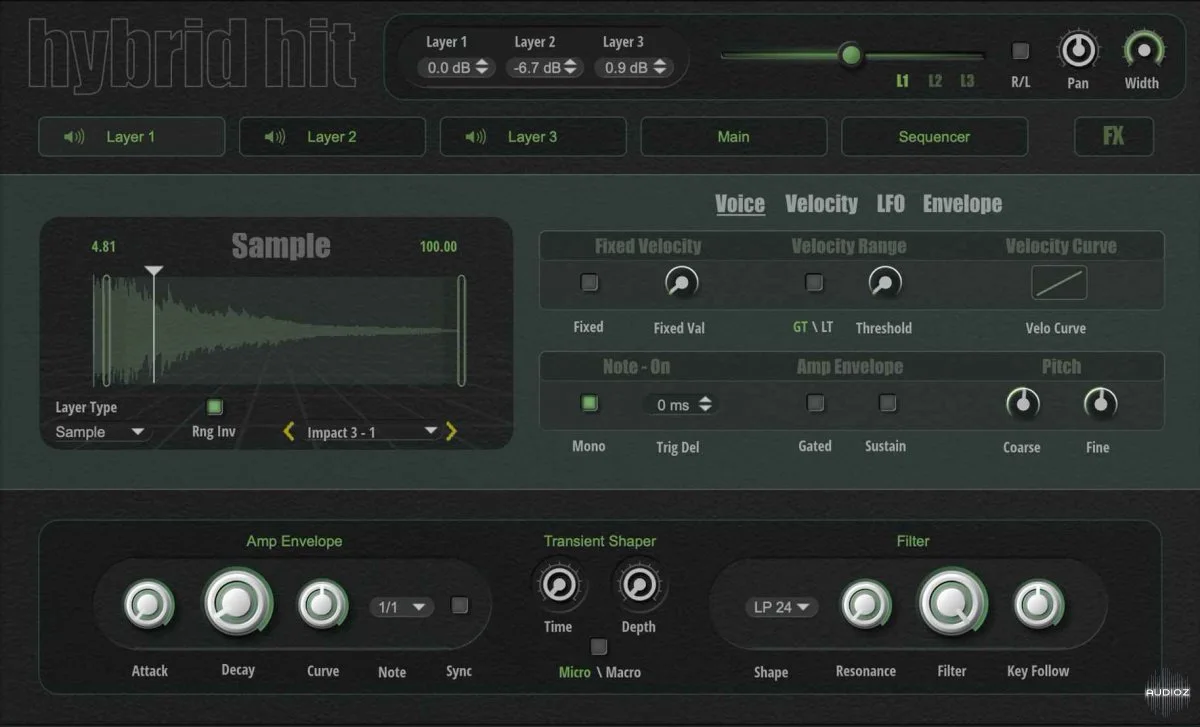
Task: Open the Sequencer tab
Action: click(x=934, y=137)
